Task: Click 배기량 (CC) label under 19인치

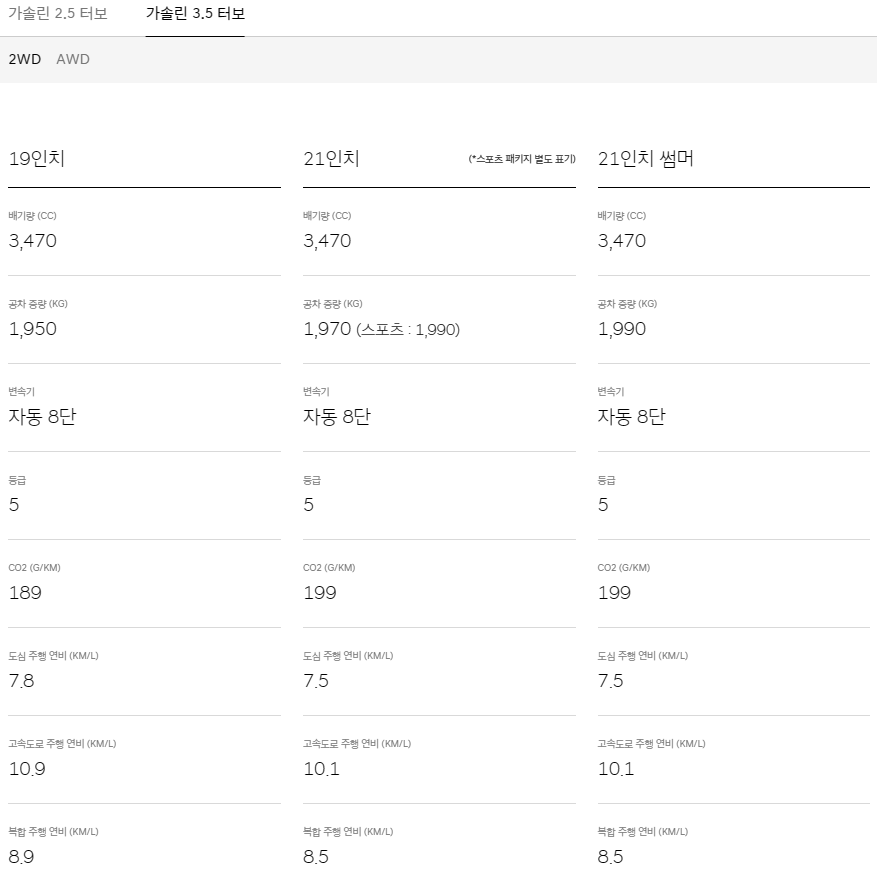Action: [x=32, y=216]
